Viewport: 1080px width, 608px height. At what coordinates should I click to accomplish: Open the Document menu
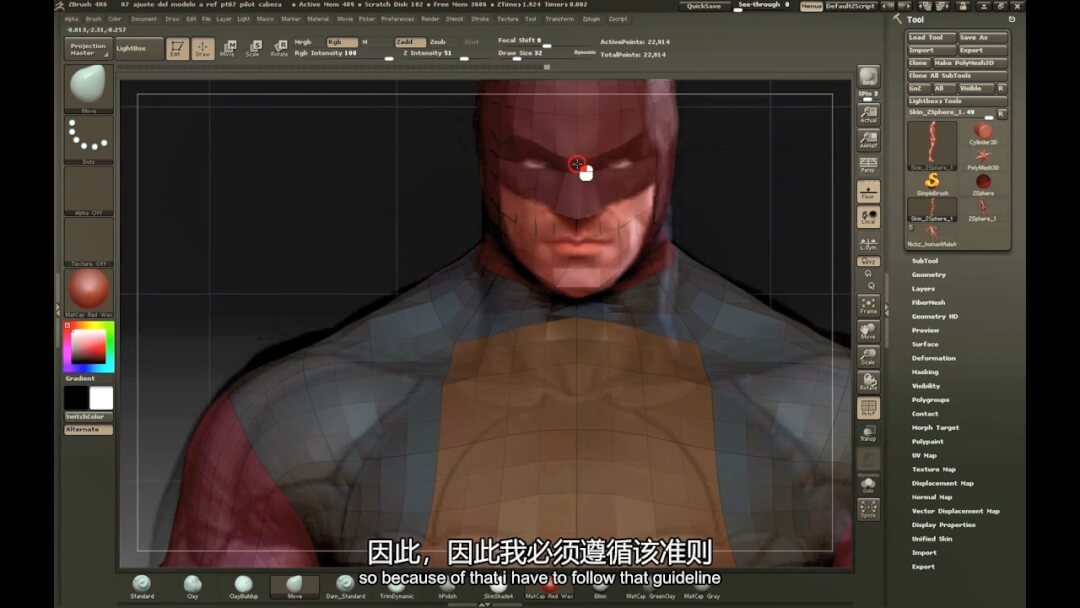(144, 19)
